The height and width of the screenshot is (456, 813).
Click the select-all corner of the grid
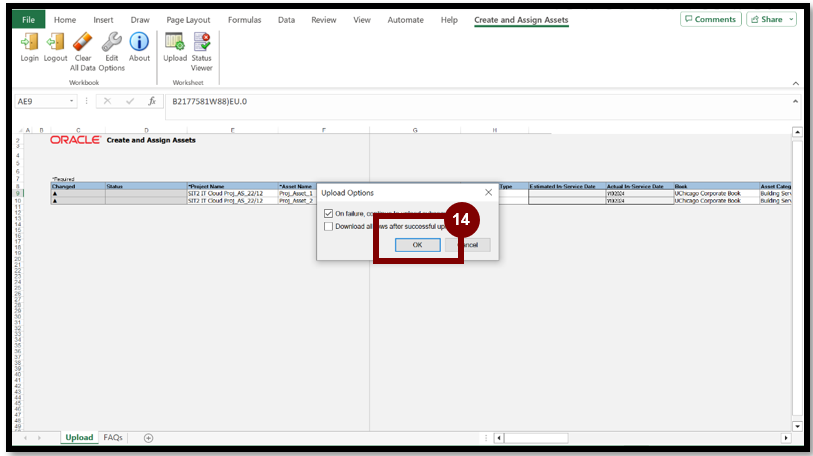tap(21, 130)
